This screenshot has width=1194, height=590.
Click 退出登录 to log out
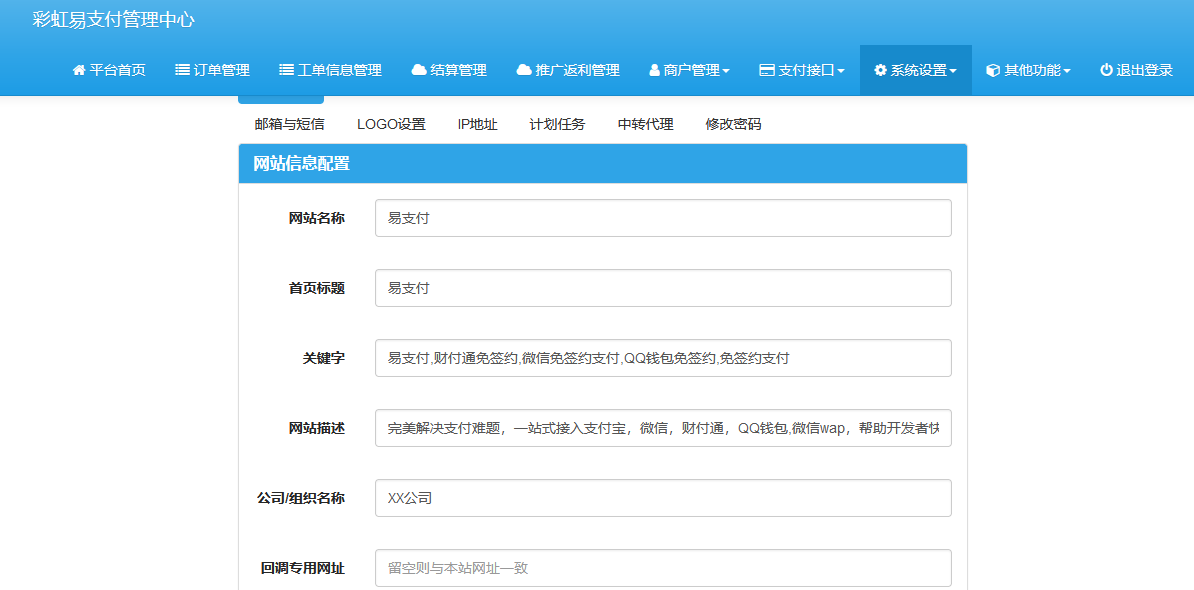[1135, 70]
